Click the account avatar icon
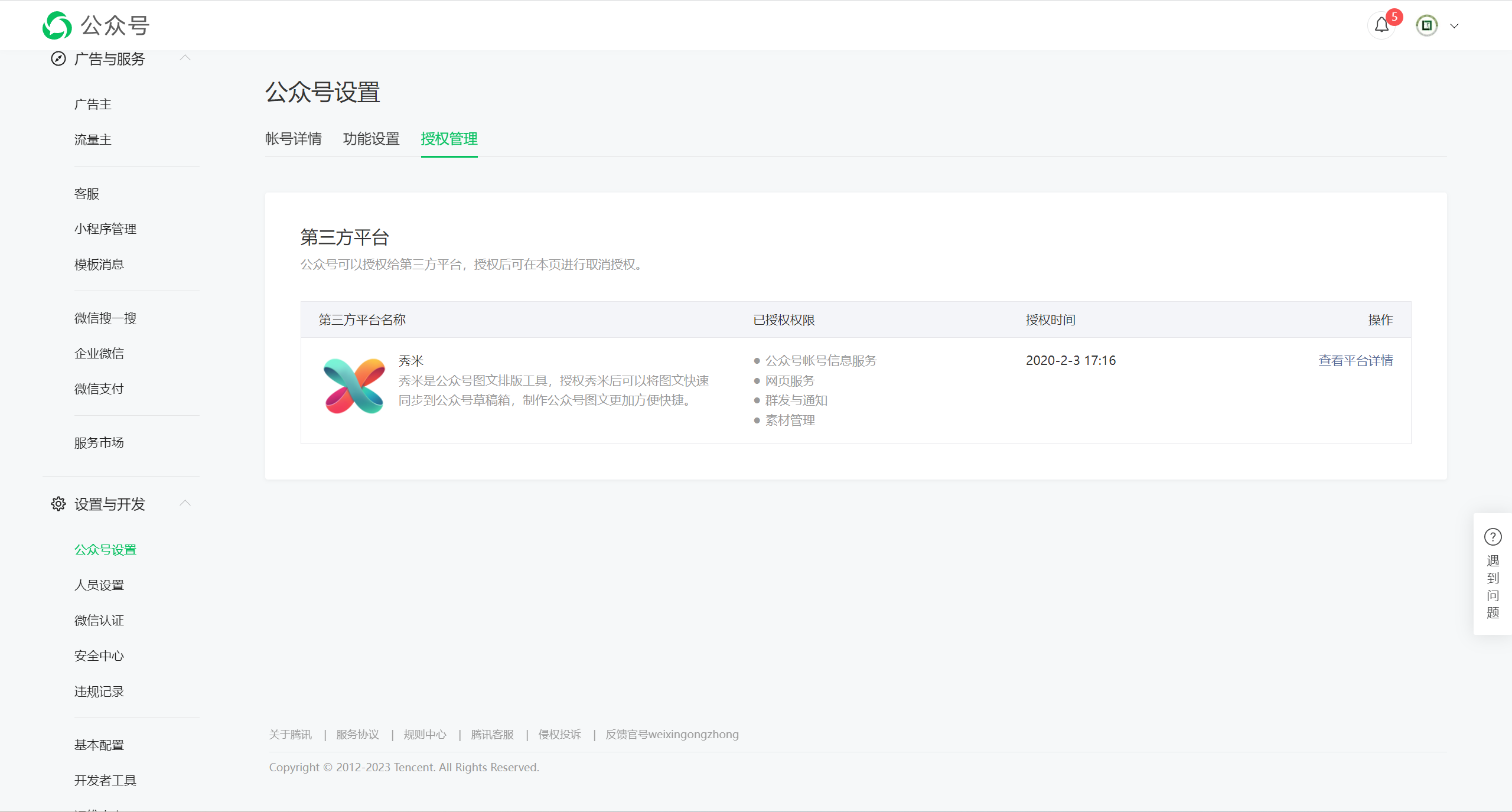 coord(1426,25)
